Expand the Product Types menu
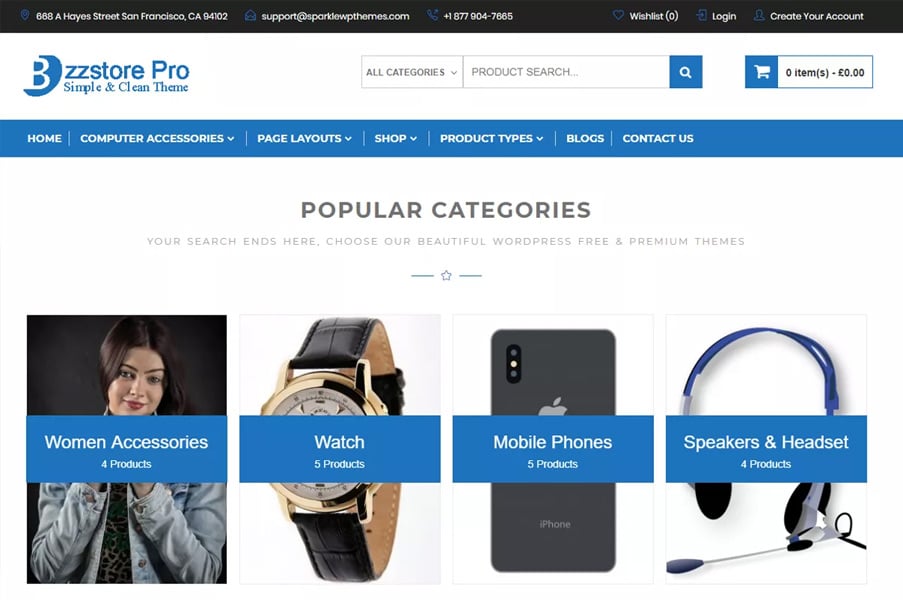Viewport: 903px width, 600px height. pyautogui.click(x=491, y=138)
